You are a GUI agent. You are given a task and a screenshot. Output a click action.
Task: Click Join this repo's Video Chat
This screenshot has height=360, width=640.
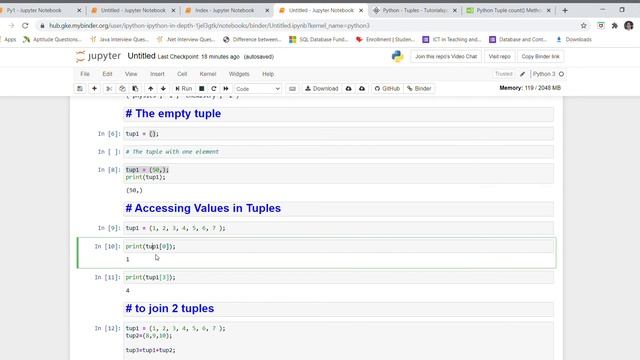click(446, 56)
